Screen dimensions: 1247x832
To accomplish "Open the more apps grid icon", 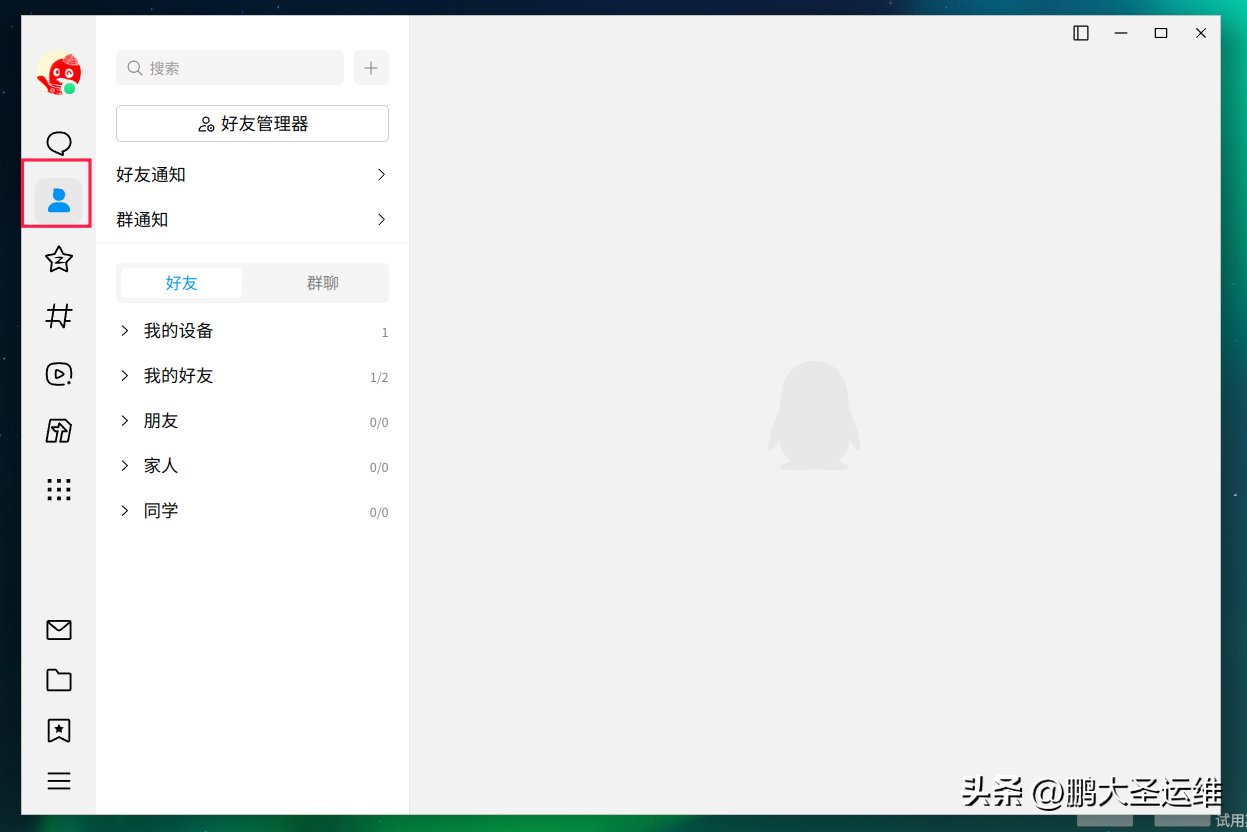I will click(x=59, y=489).
